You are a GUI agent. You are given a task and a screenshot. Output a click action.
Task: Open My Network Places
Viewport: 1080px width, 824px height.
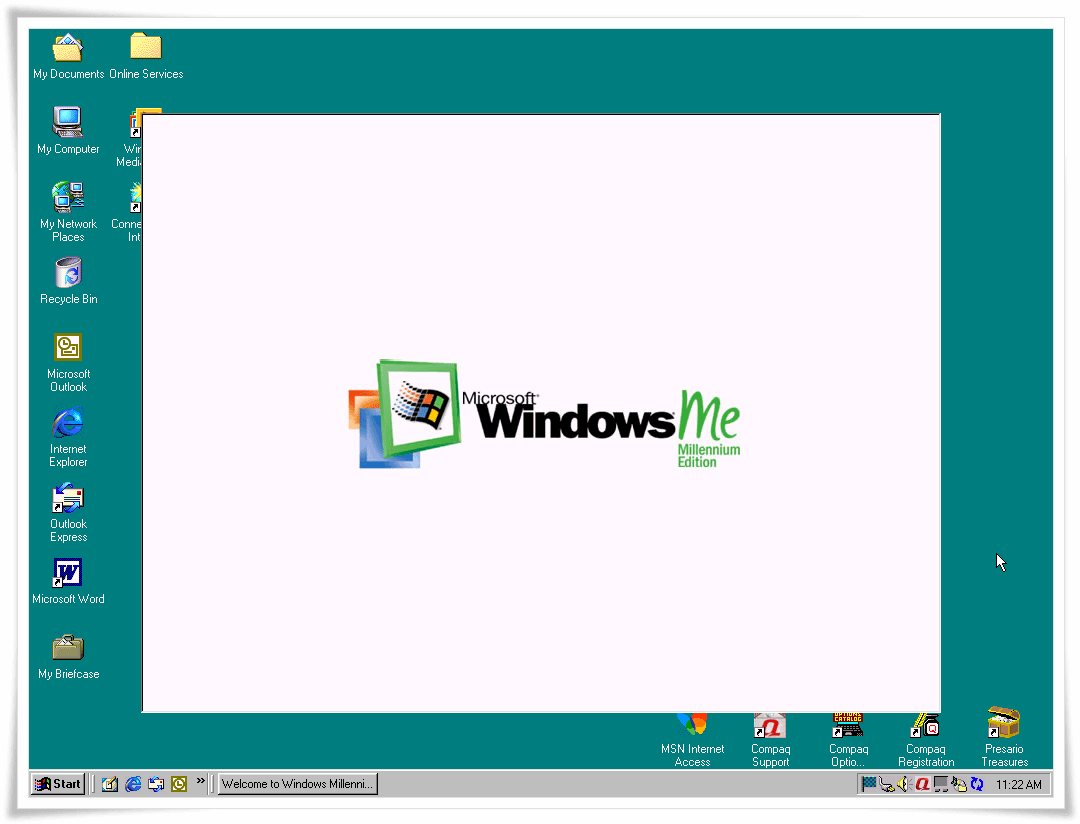[67, 197]
